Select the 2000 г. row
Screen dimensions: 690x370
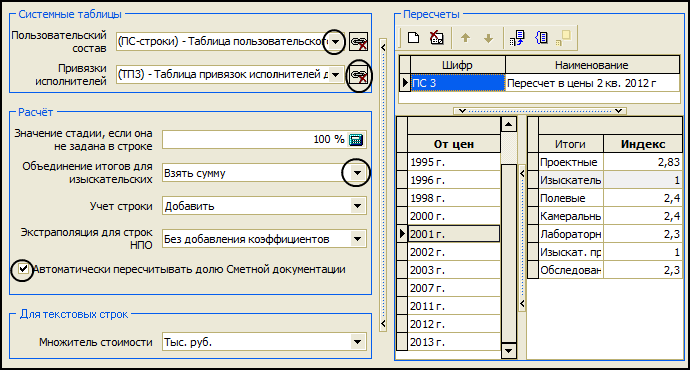pos(454,216)
